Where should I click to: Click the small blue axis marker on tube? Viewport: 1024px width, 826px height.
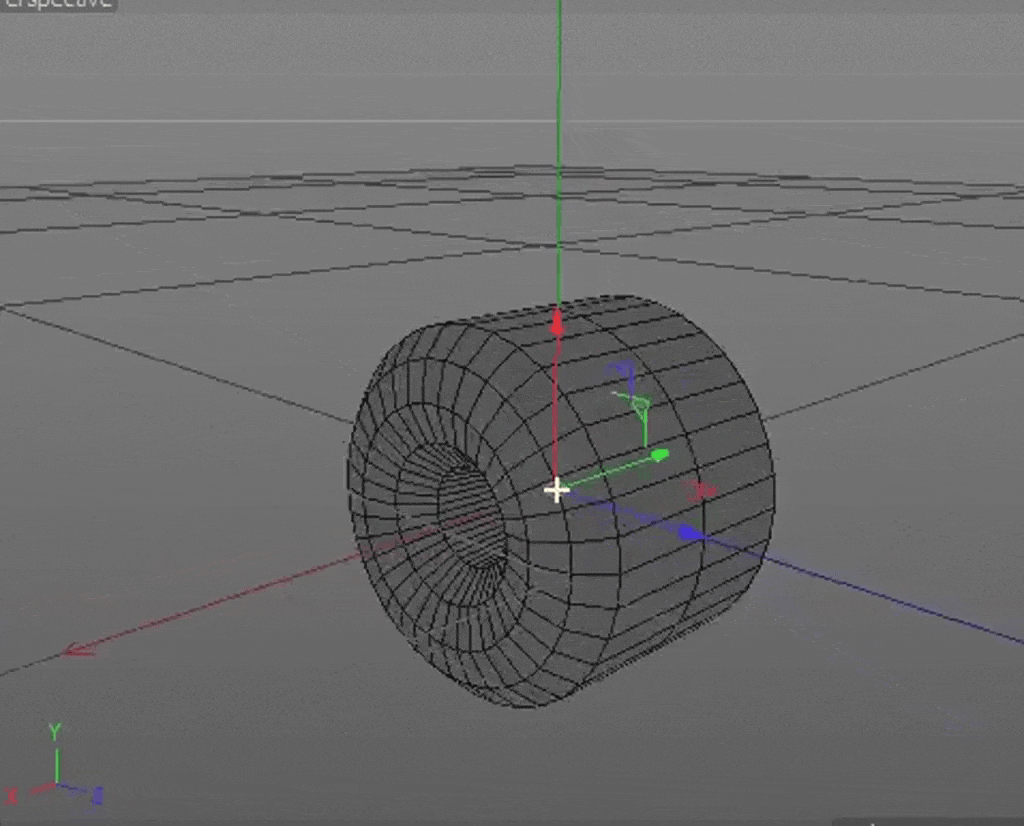[624, 372]
